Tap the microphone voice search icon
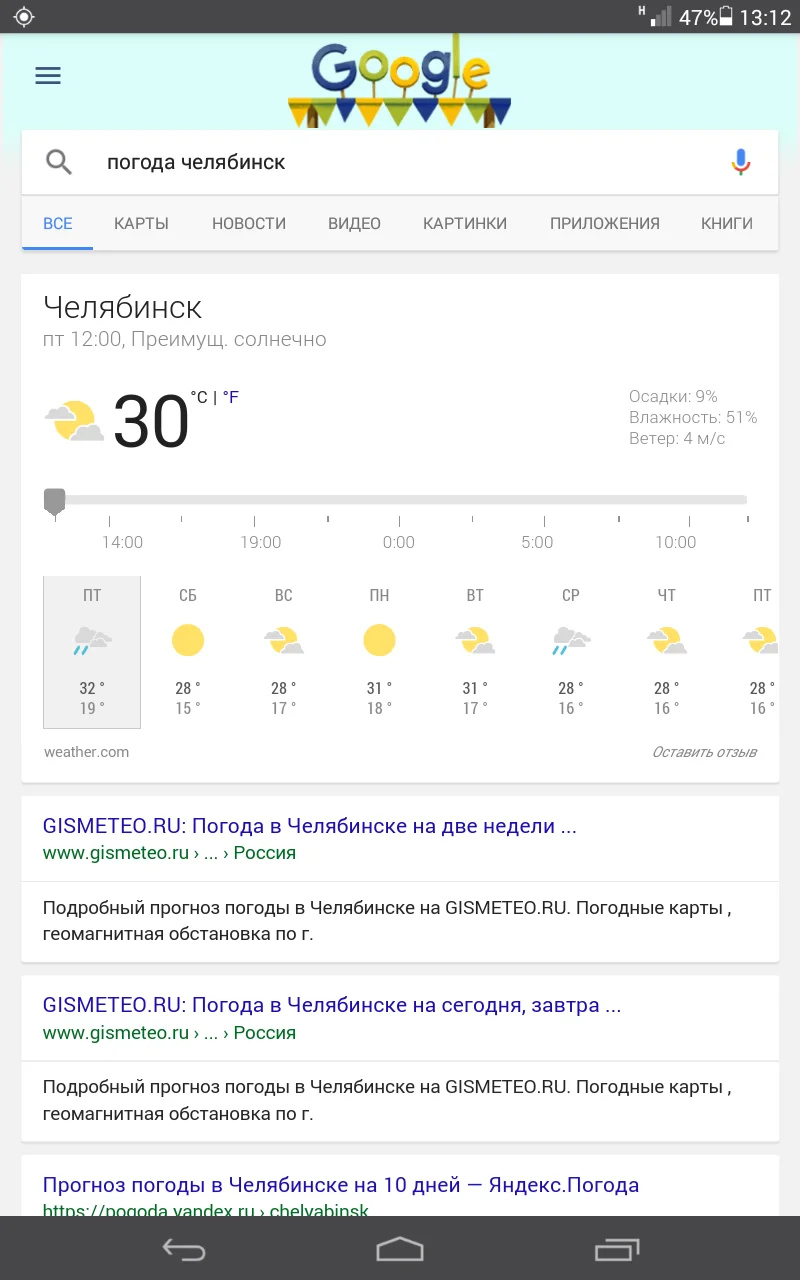 pyautogui.click(x=740, y=162)
